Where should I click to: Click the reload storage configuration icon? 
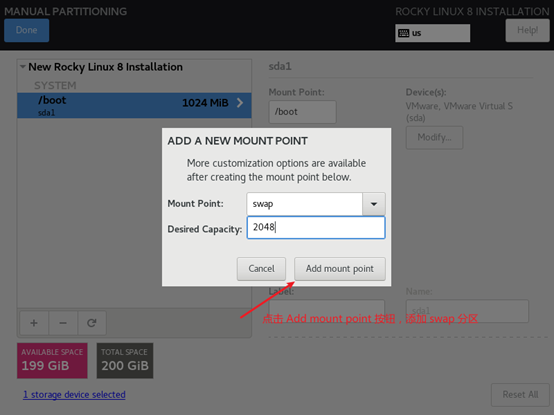(92, 323)
